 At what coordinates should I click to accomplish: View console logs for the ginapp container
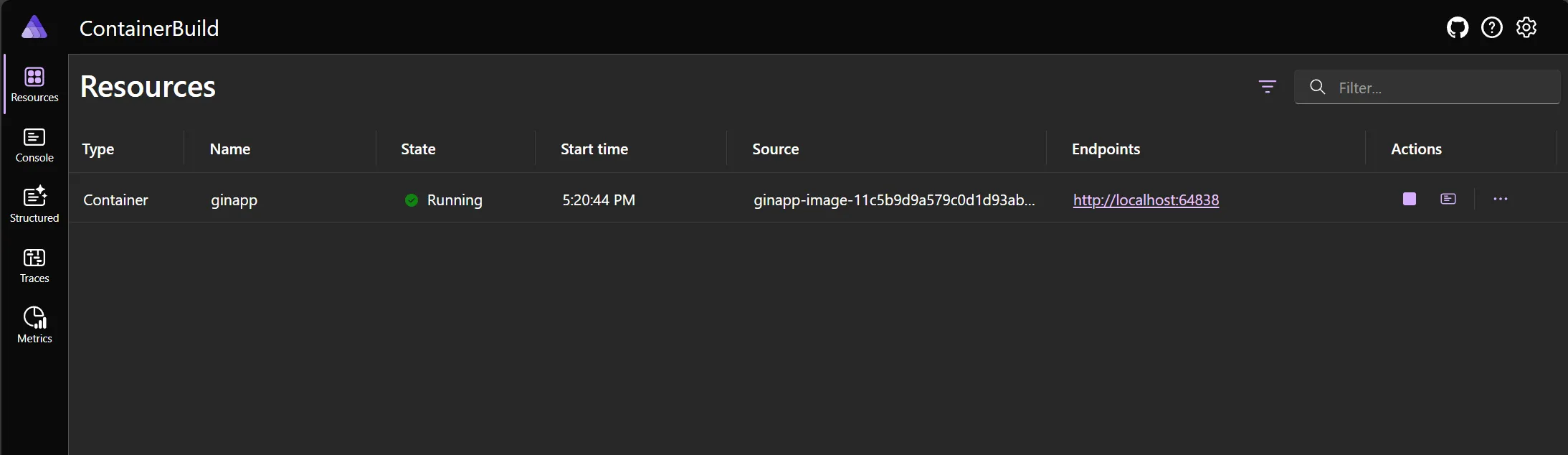coord(1448,200)
